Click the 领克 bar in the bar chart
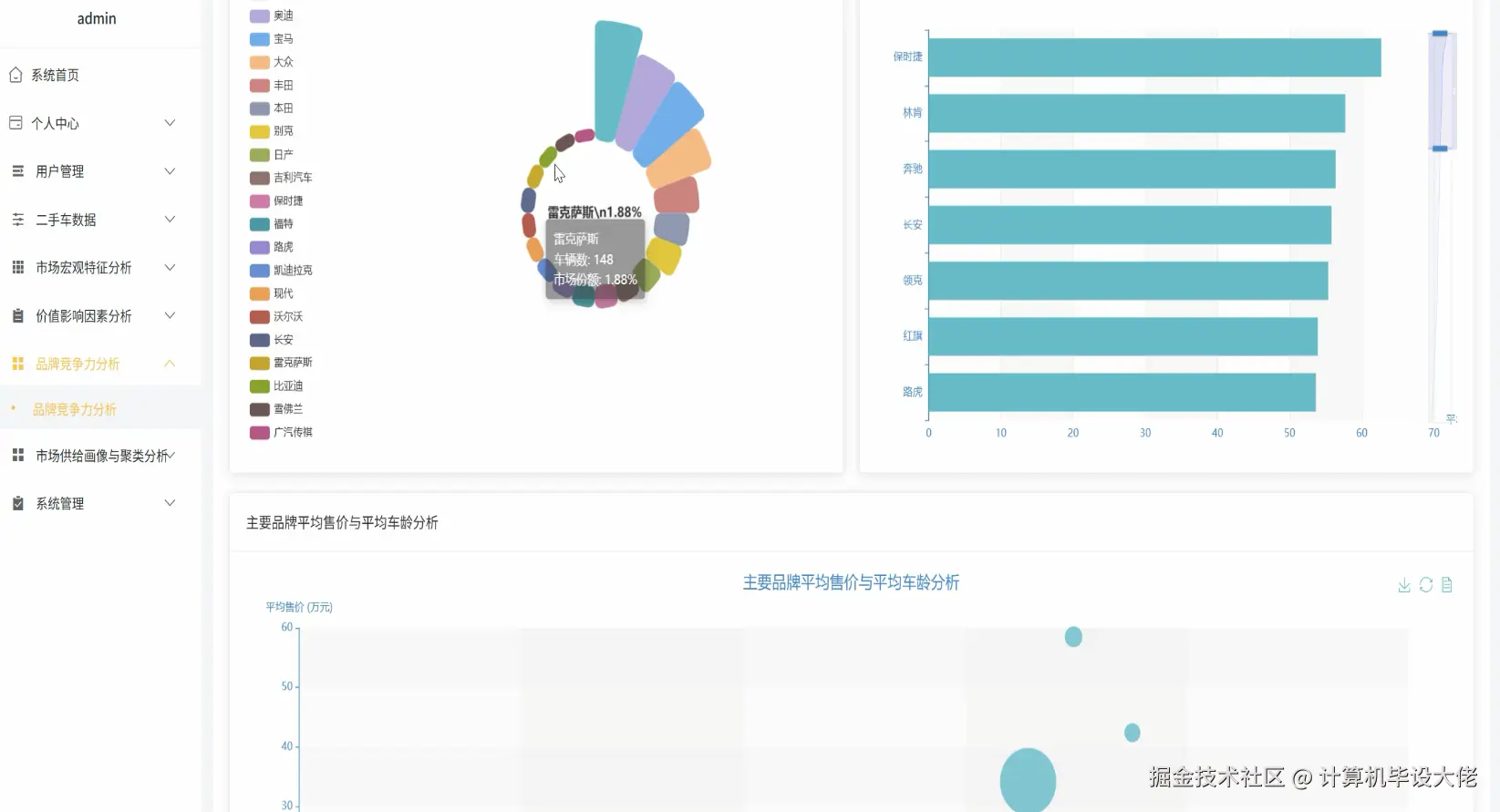The image size is (1500, 812). click(x=1128, y=281)
